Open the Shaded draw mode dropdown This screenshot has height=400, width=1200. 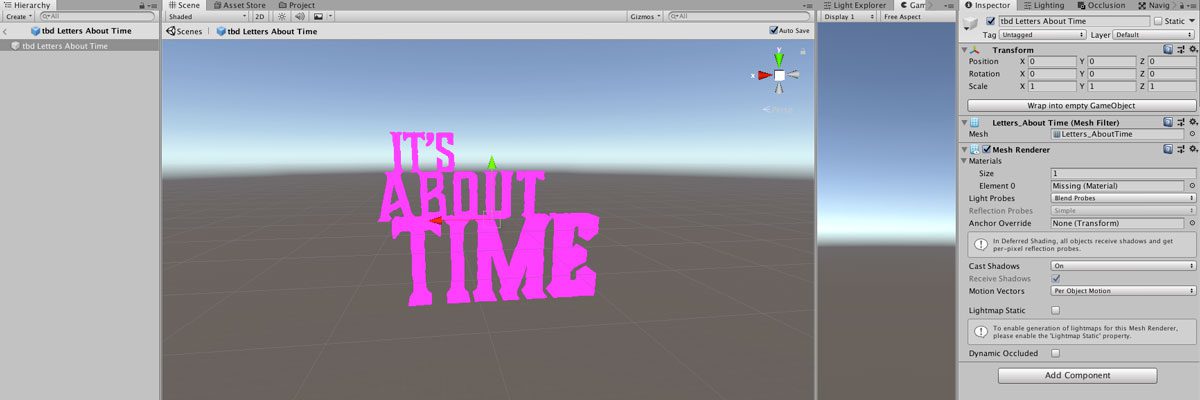pyautogui.click(x=206, y=17)
